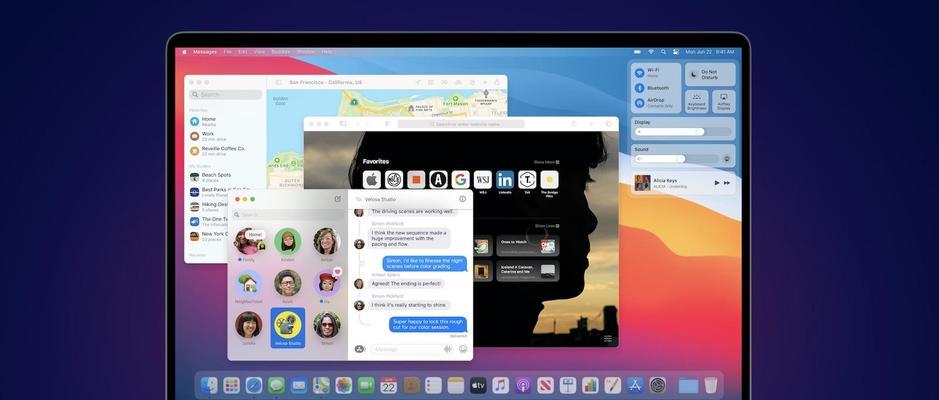Screen dimensions: 939x400
Task: Launch Apple TV from the Dock
Action: click(478, 385)
